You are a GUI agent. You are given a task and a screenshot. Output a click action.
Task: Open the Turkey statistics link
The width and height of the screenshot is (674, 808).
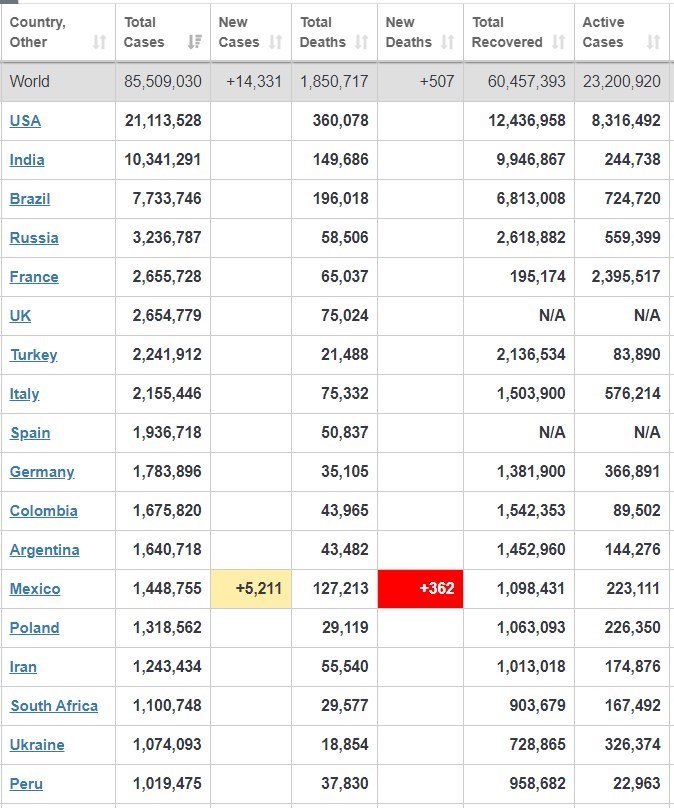34,355
